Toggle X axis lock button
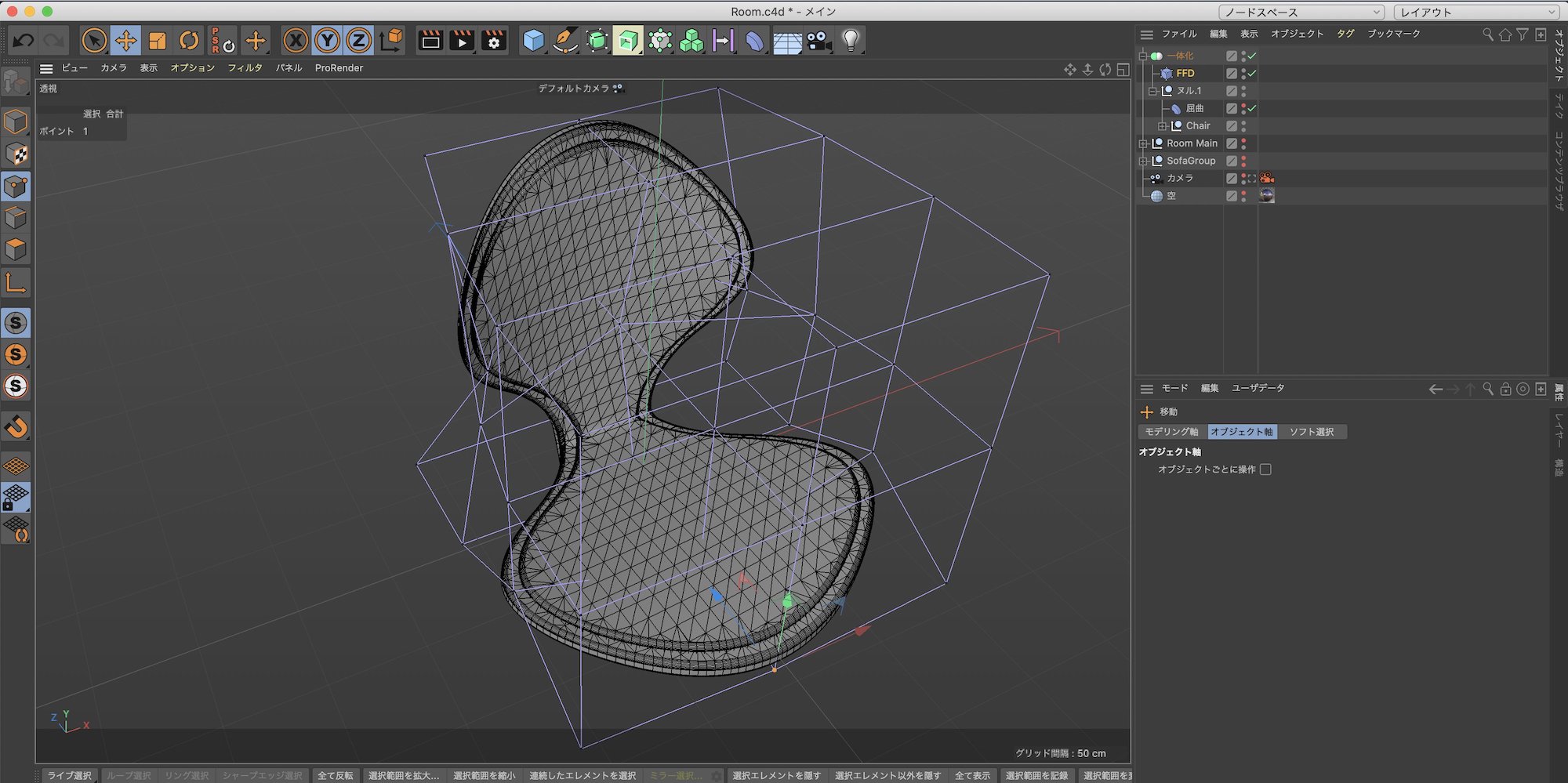The height and width of the screenshot is (783, 1568). tap(296, 41)
